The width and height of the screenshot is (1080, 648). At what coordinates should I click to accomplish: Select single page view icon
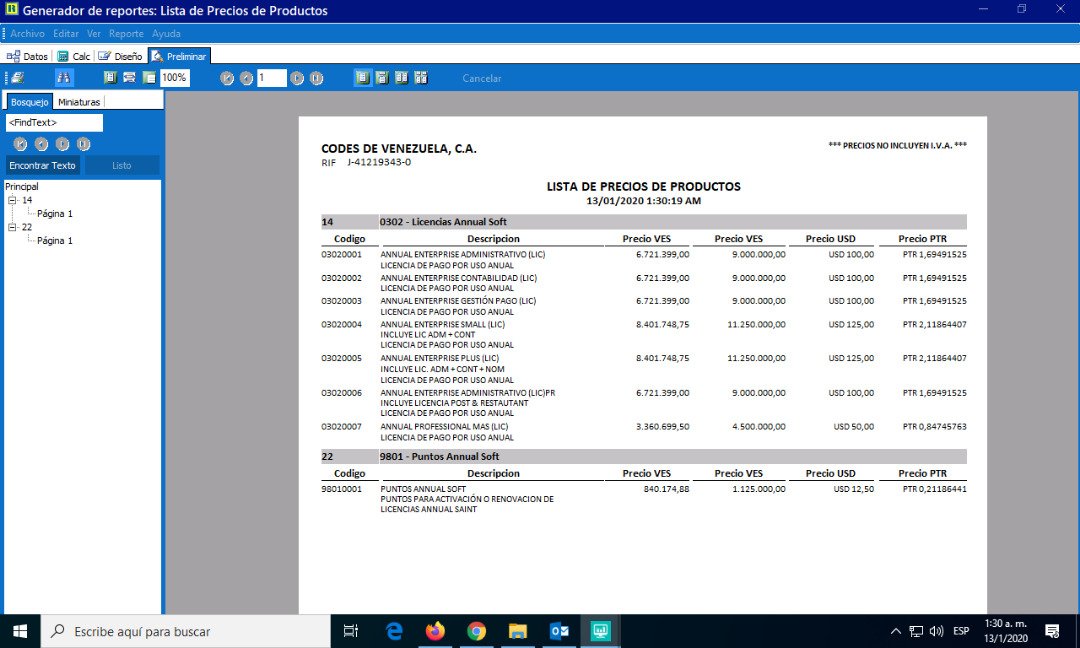coord(362,78)
